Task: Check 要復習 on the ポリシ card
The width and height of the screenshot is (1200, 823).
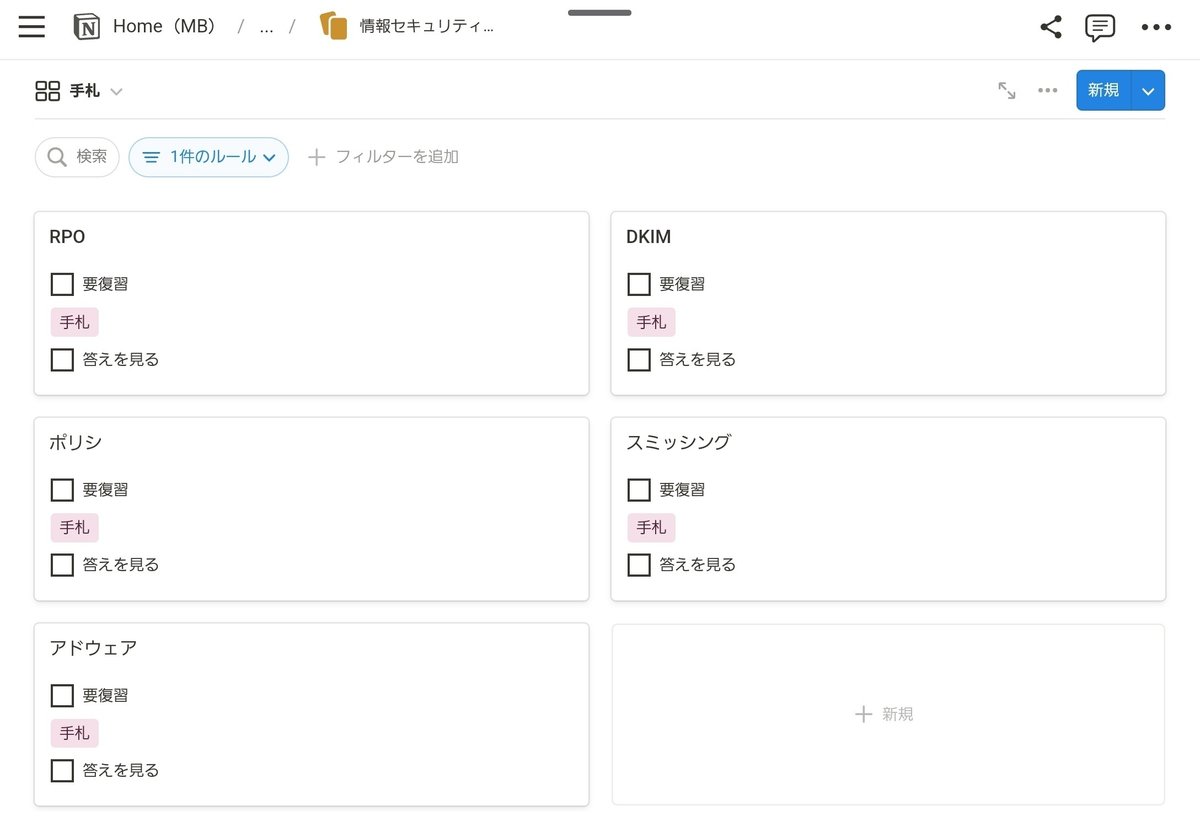Action: (62, 490)
